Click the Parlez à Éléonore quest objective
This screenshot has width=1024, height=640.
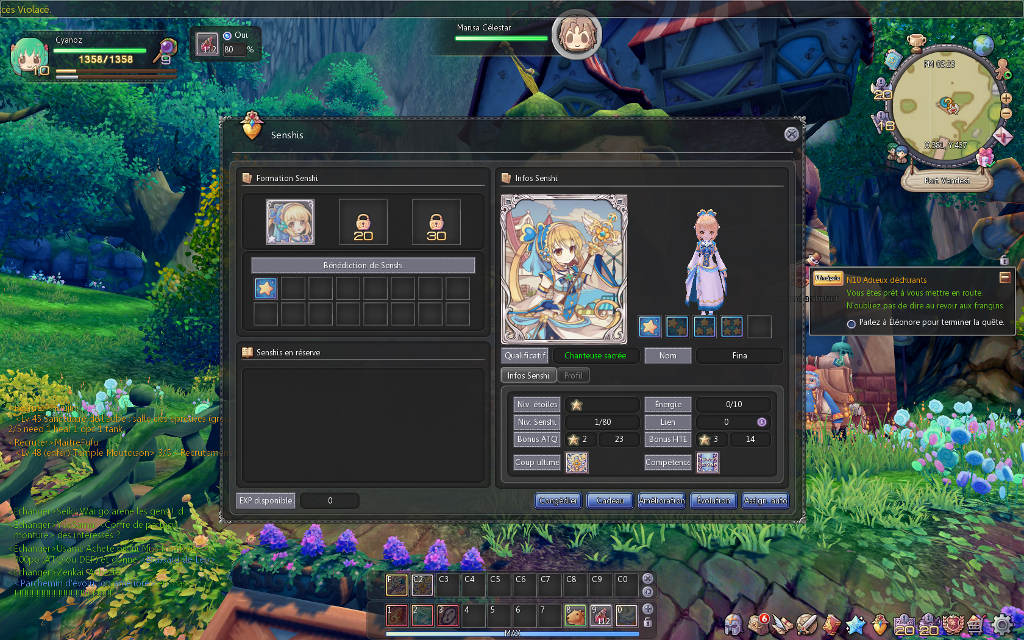click(931, 323)
